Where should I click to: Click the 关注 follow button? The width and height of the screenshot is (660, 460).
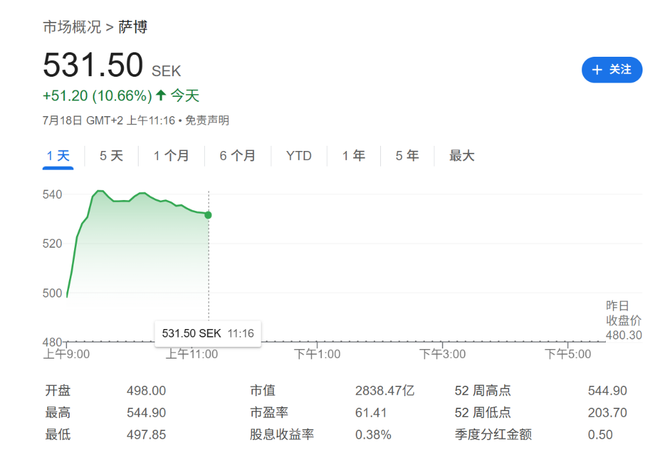click(612, 69)
